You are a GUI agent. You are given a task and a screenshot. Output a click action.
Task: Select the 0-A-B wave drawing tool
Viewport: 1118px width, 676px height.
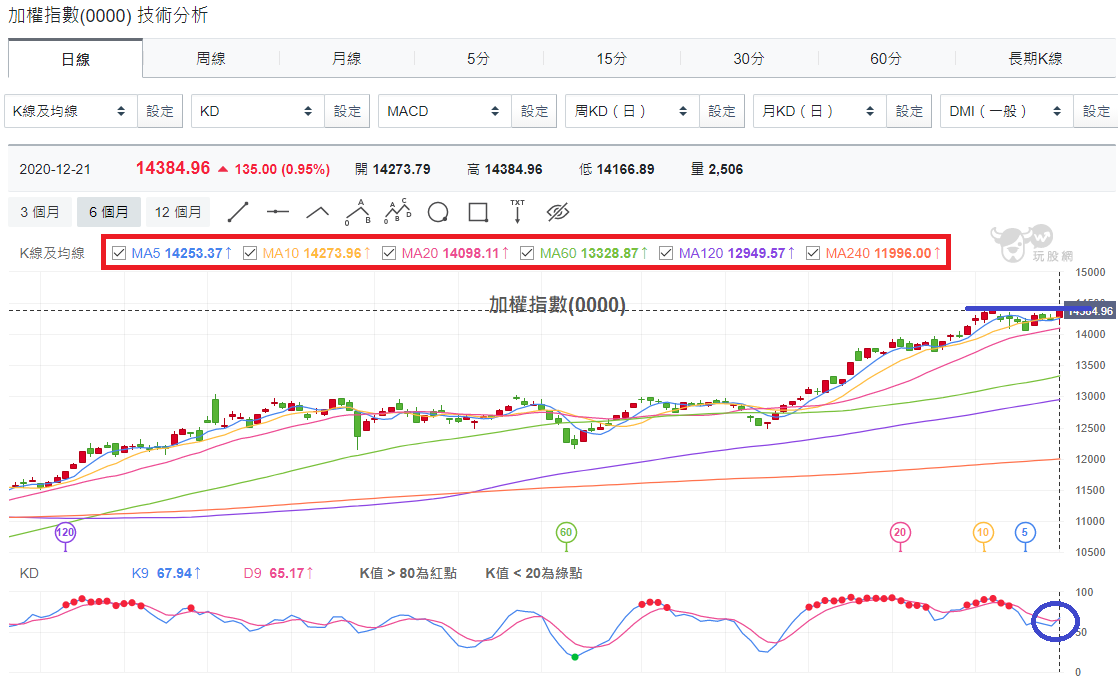358,212
